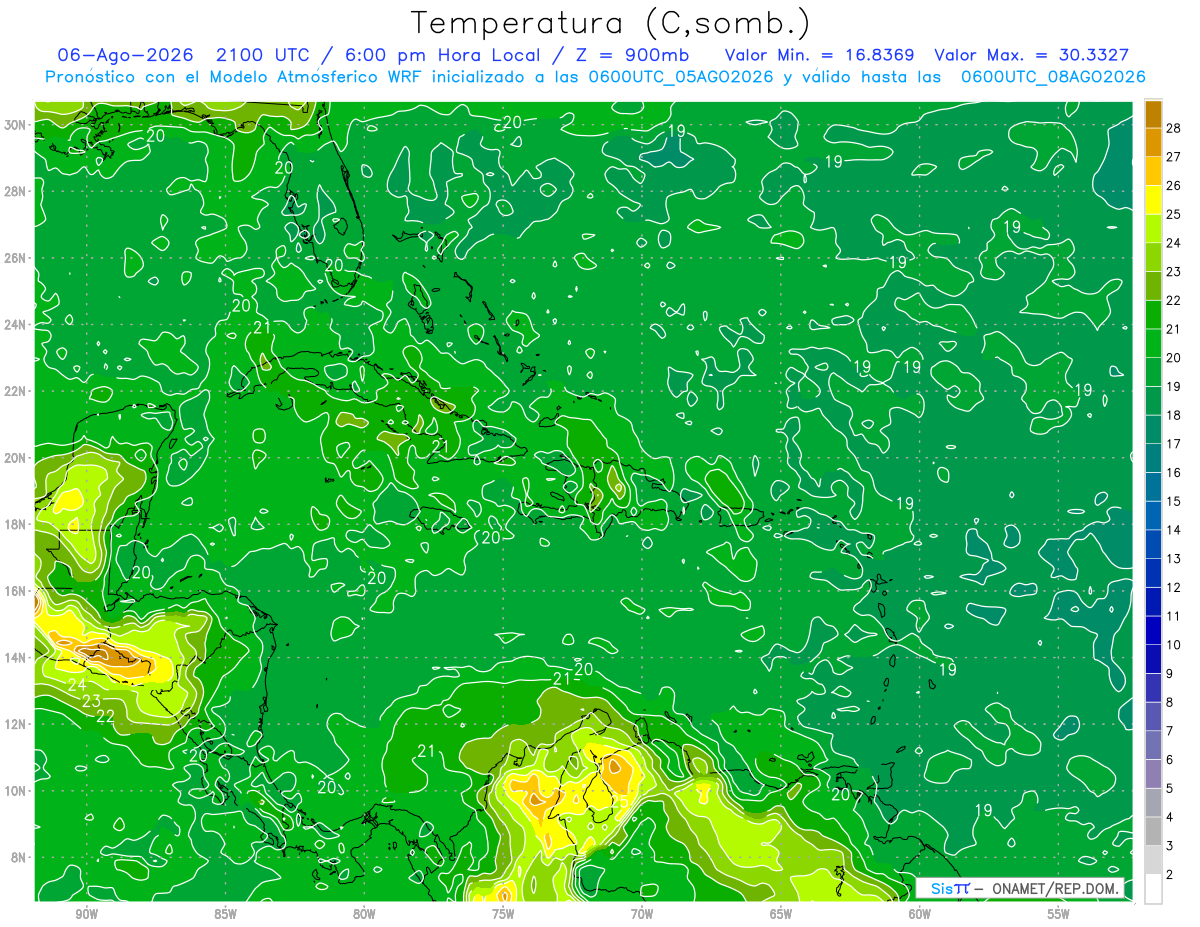
Task: Click latitude axis label "12N"
Action: tap(15, 724)
